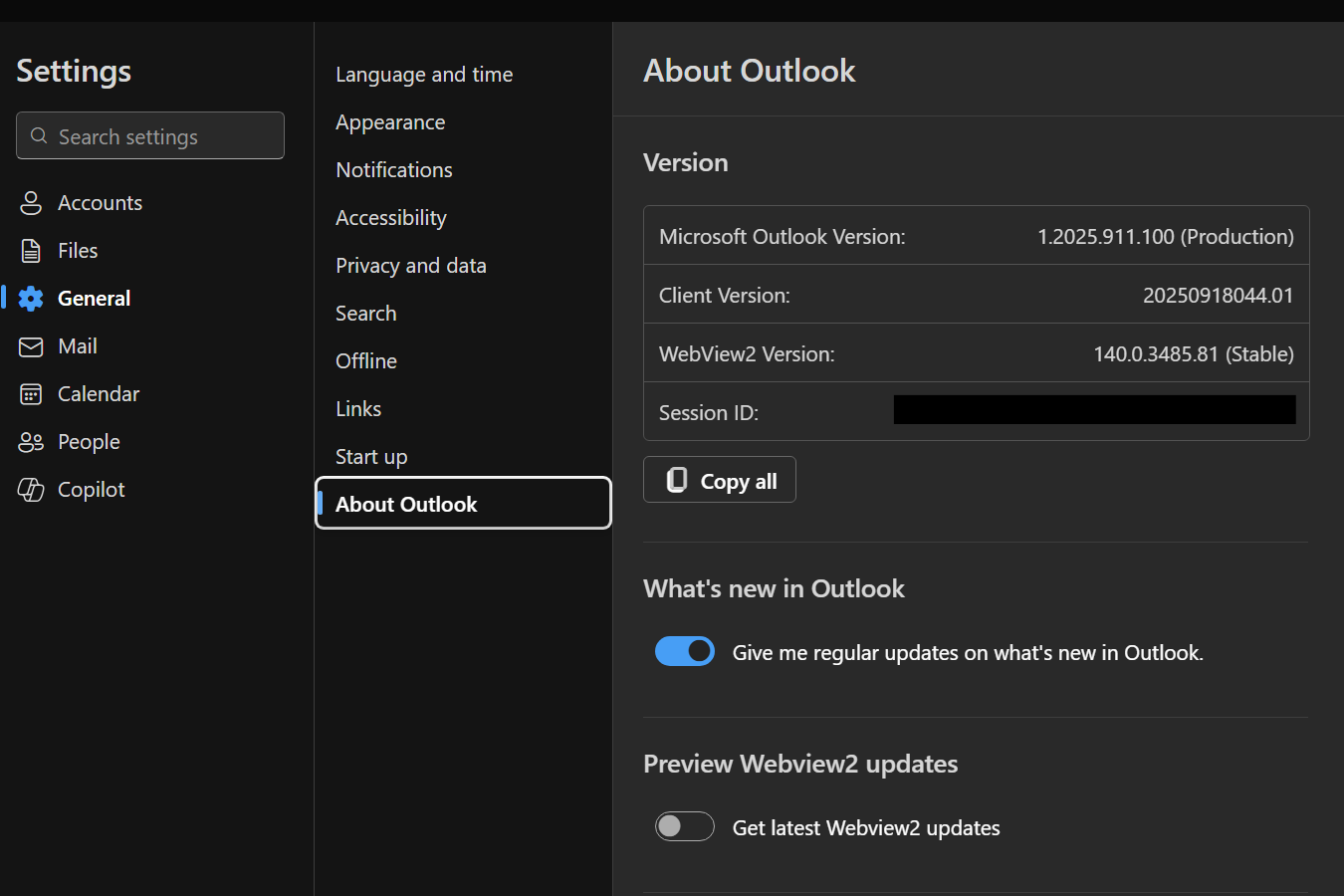Screen dimensions: 1344x896
Task: Open the Start up section
Action: [x=371, y=457]
